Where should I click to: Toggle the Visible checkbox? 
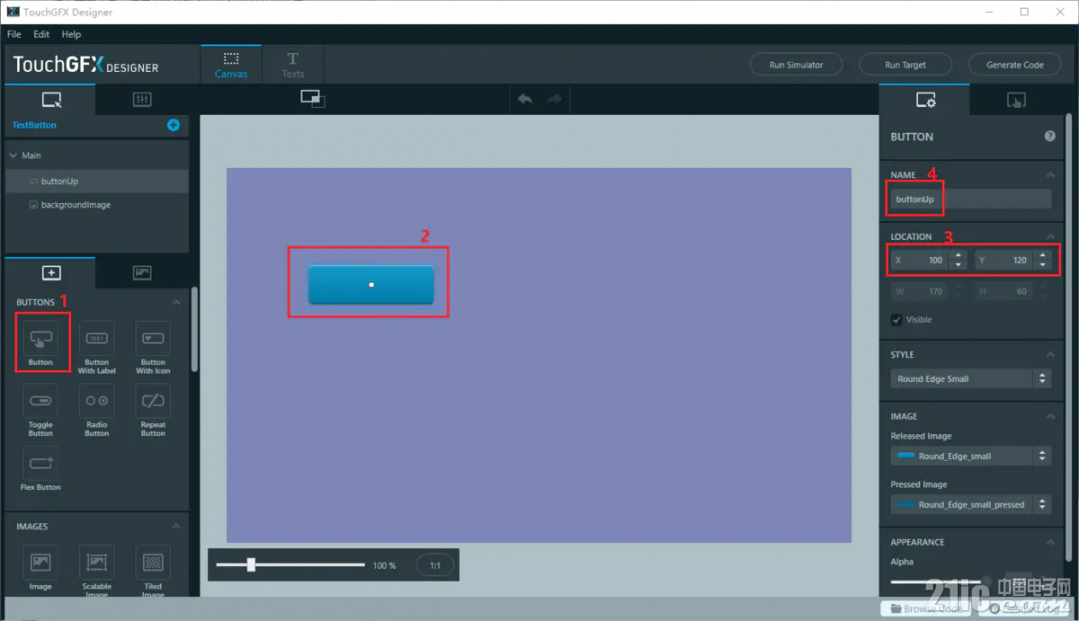coord(896,319)
